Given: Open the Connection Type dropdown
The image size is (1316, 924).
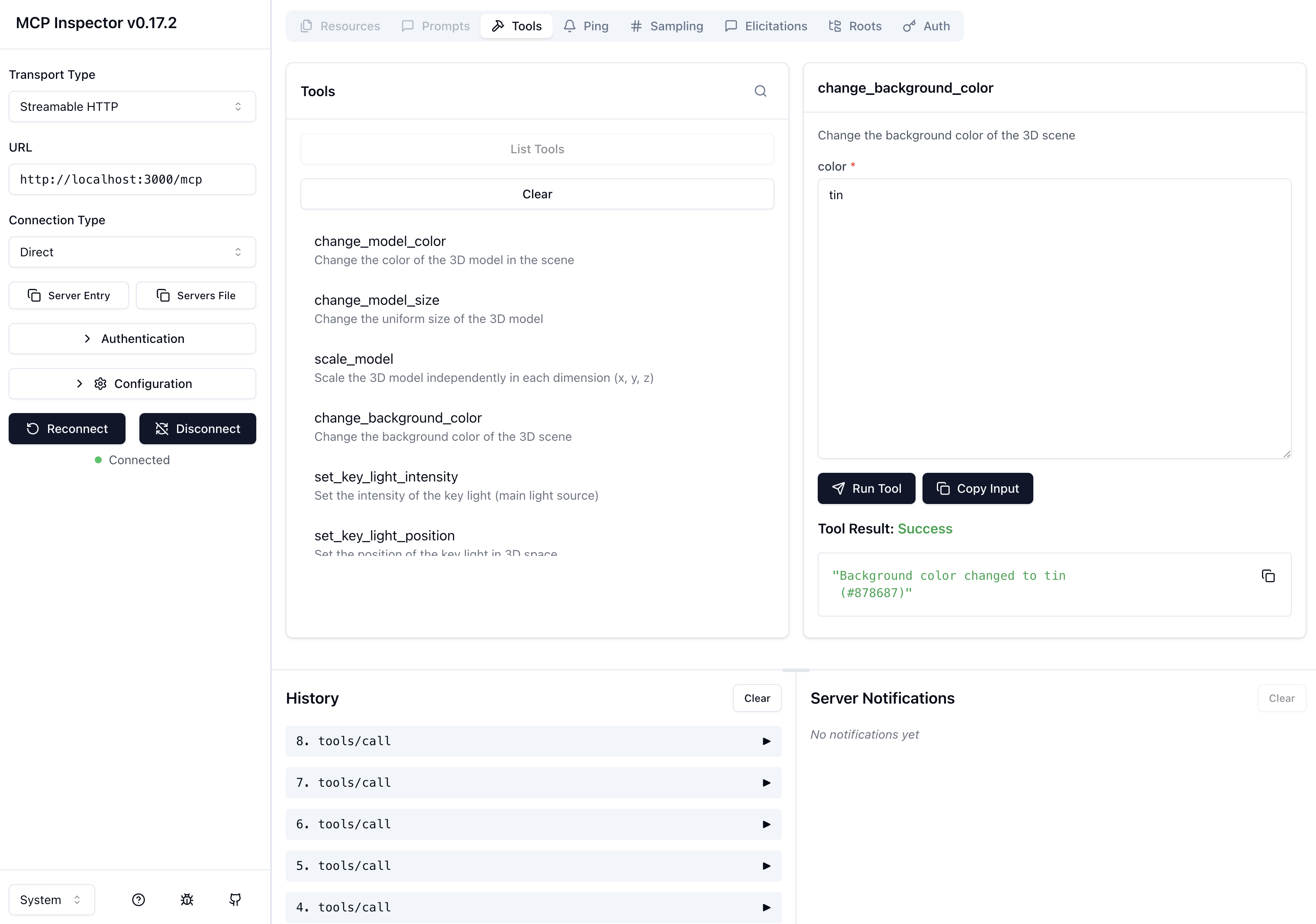Looking at the screenshot, I should tap(132, 252).
